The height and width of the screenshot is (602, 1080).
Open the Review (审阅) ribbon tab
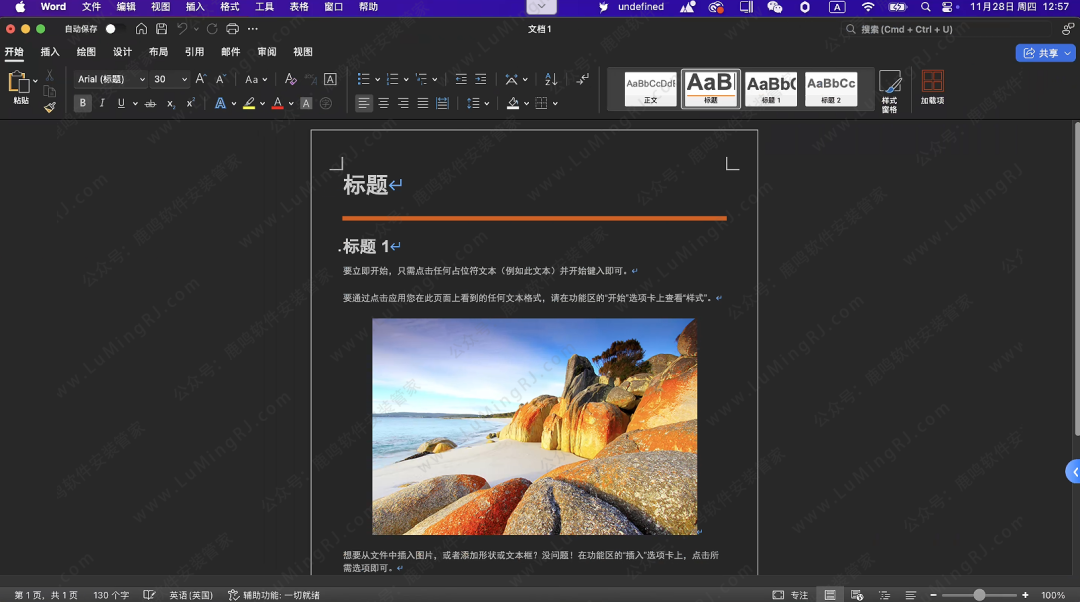(267, 52)
